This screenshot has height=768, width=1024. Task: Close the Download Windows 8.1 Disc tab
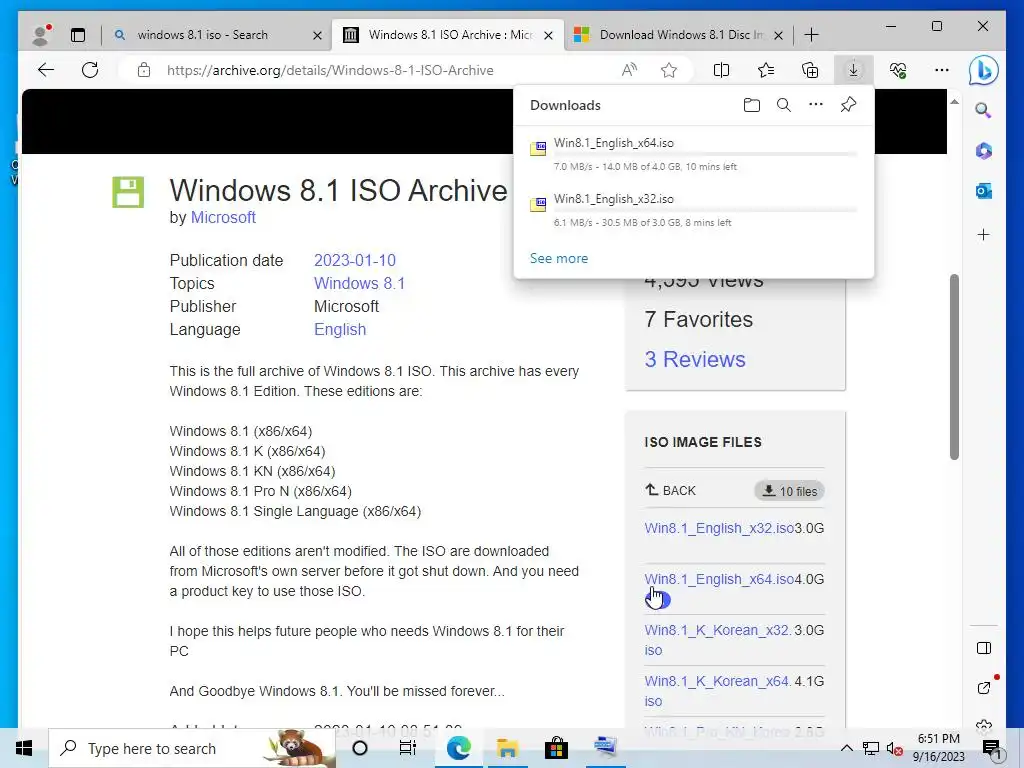[778, 35]
